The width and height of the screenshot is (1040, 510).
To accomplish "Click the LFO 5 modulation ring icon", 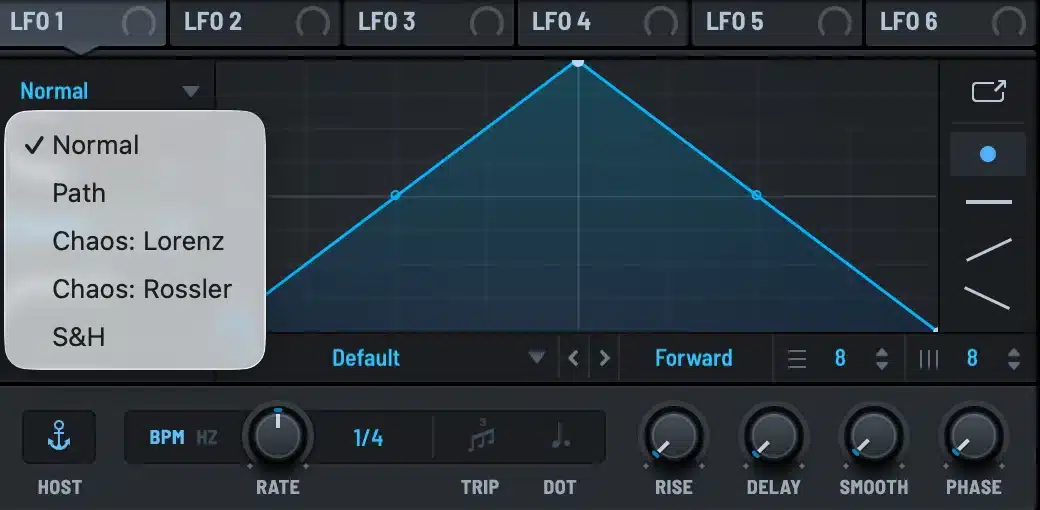I will pos(834,23).
